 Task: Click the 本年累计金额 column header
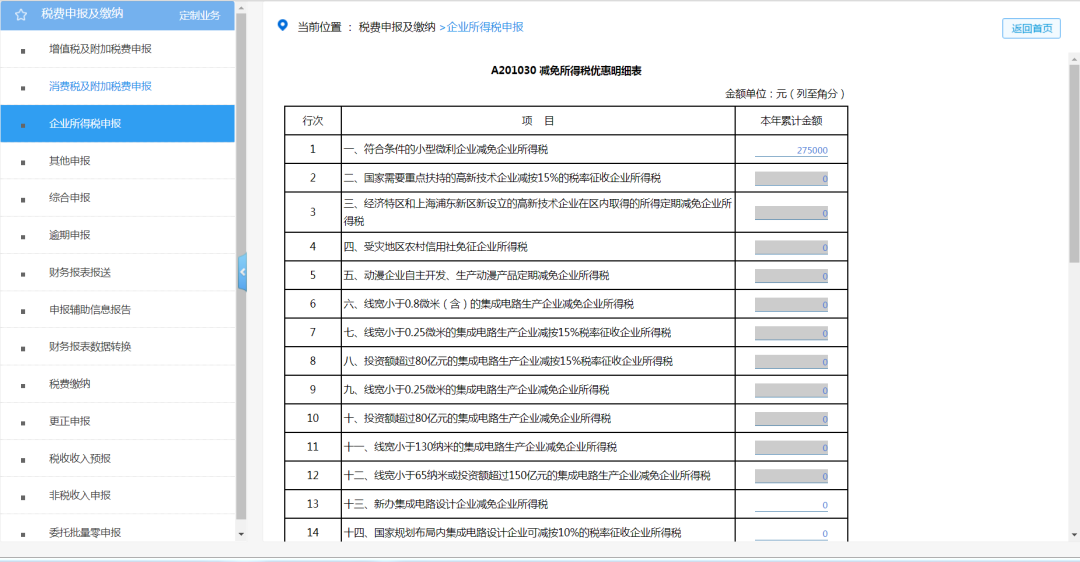[x=791, y=121]
